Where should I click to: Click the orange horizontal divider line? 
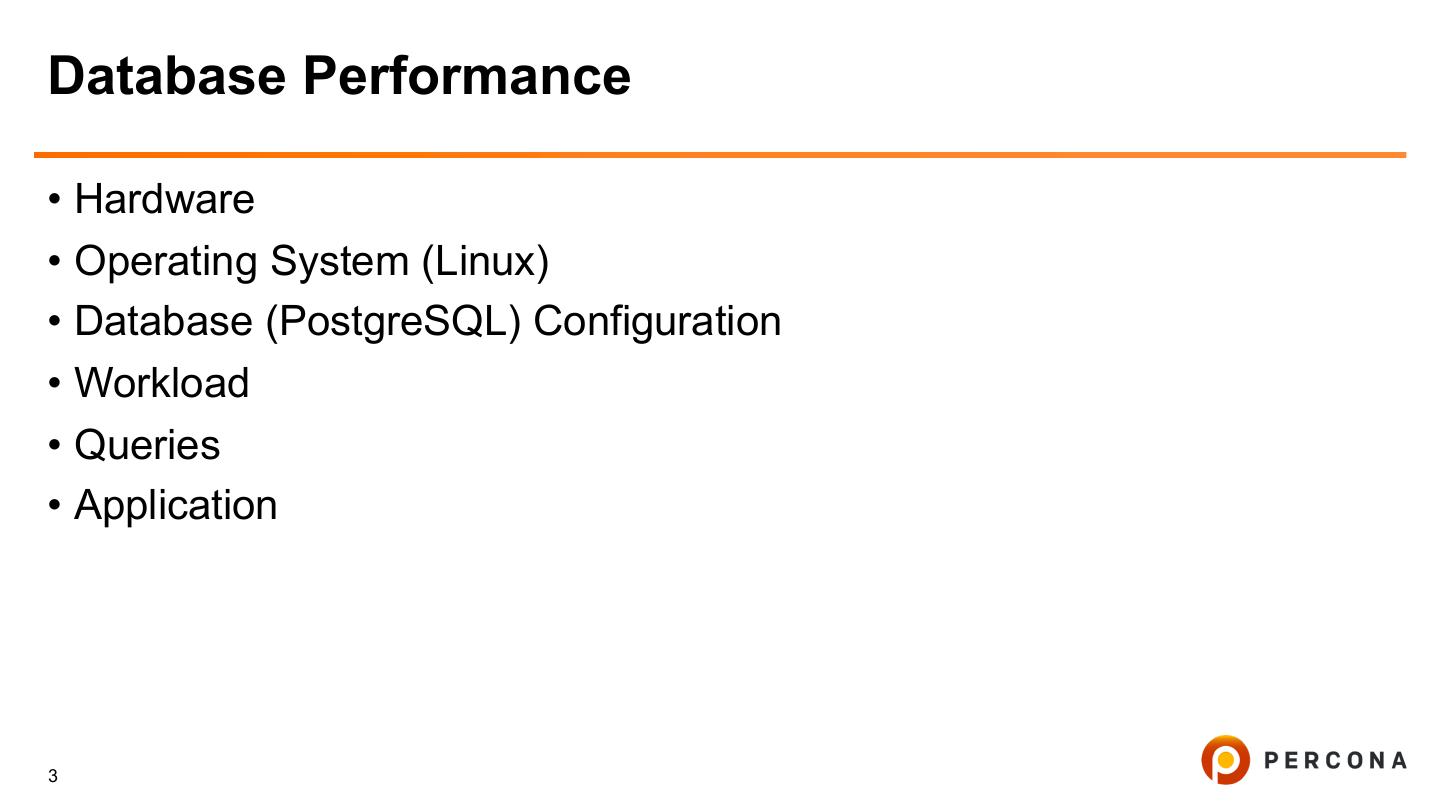tap(720, 155)
